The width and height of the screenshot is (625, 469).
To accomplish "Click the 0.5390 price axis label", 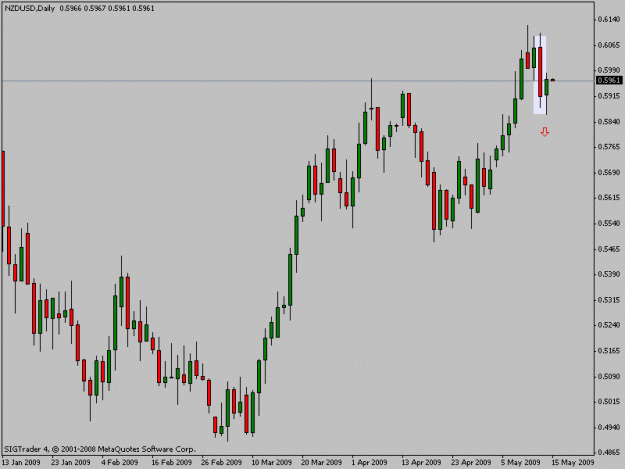I will point(609,275).
